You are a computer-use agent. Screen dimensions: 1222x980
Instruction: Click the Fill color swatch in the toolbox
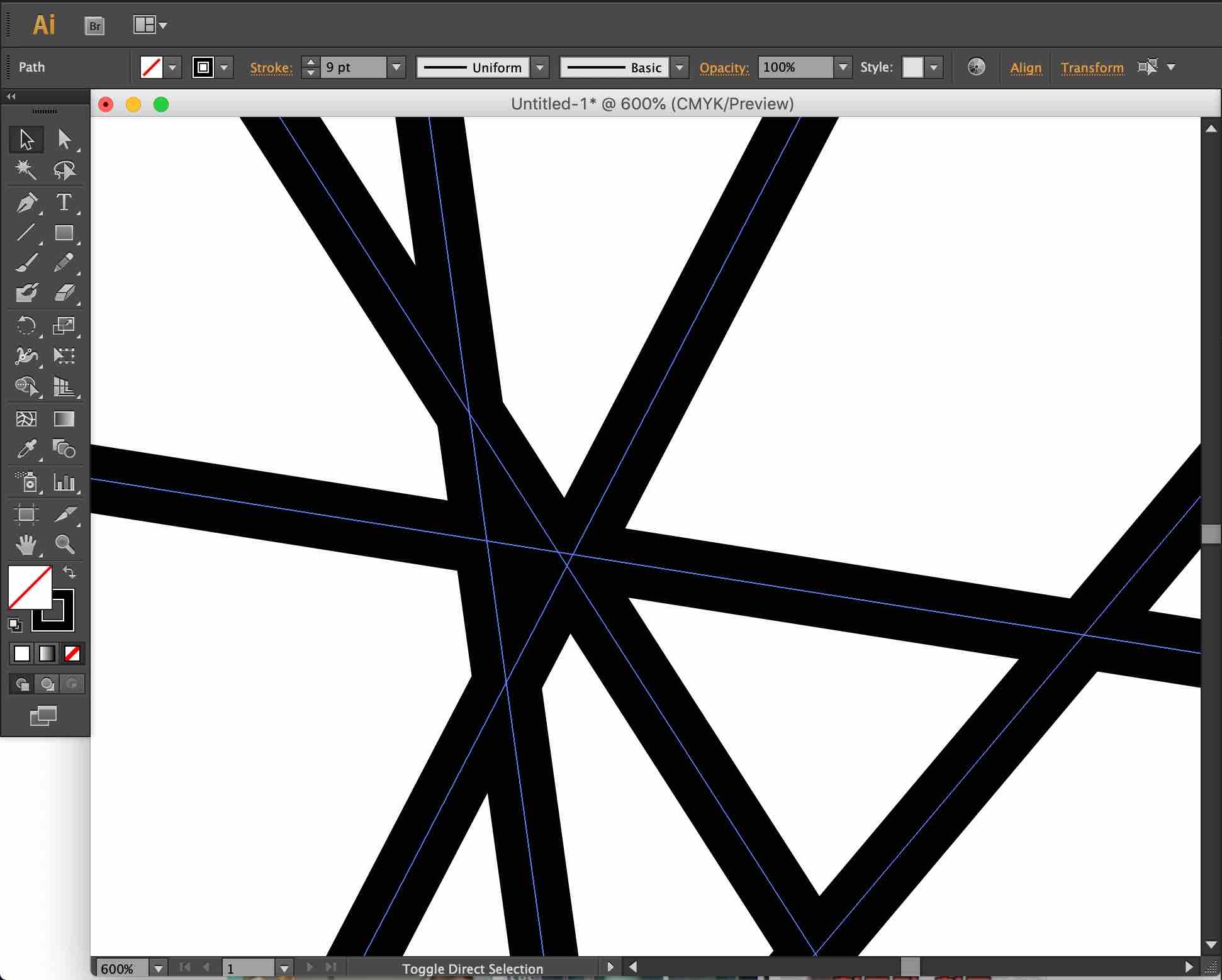click(x=26, y=585)
